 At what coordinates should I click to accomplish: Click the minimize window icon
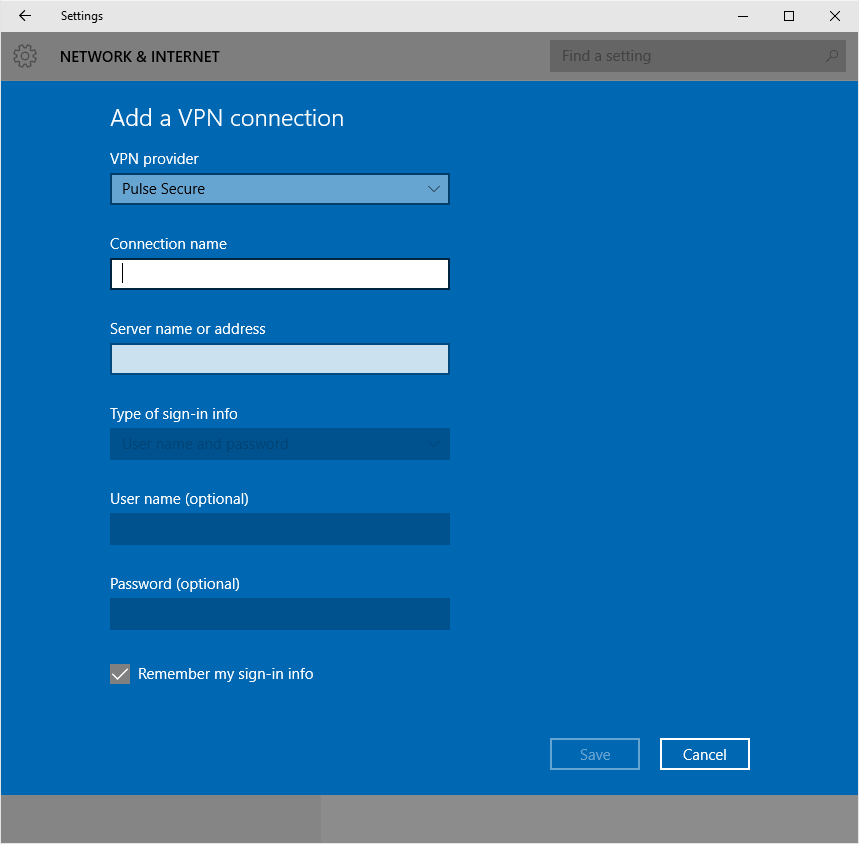click(x=741, y=16)
